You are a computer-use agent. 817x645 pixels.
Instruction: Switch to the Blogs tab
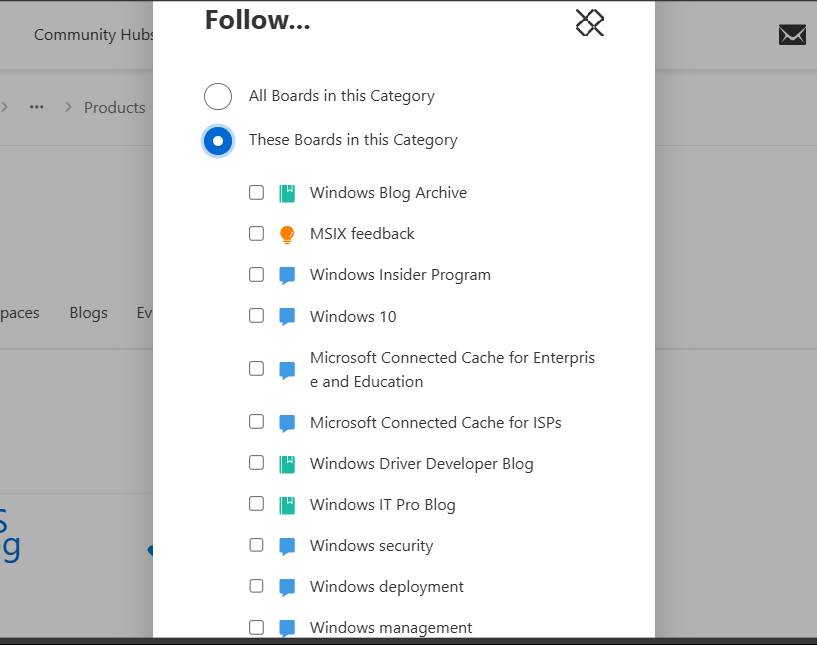[x=88, y=313]
